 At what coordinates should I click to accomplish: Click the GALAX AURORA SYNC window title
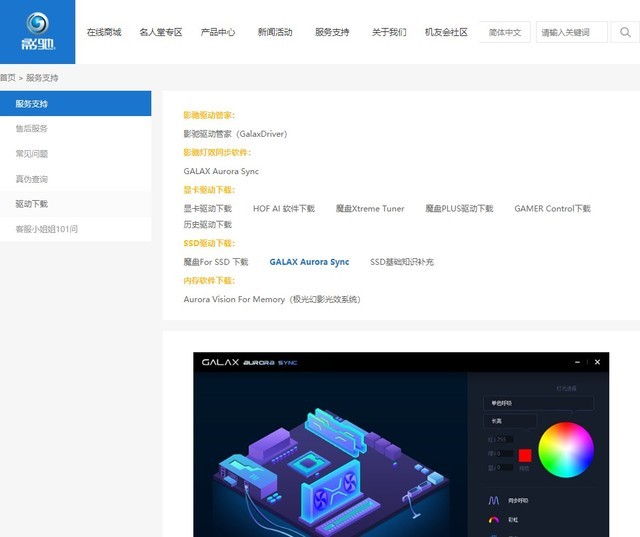coord(249,362)
